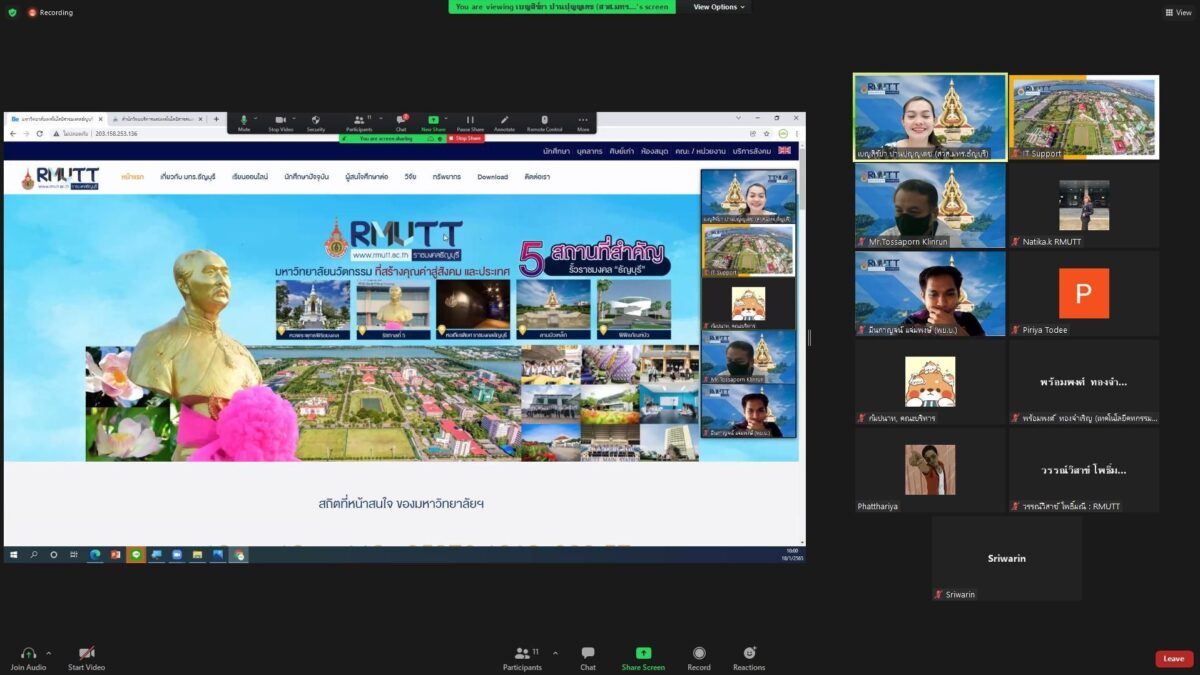
Task: Open the เรียนออนไลน์ menu item
Action: point(250,177)
